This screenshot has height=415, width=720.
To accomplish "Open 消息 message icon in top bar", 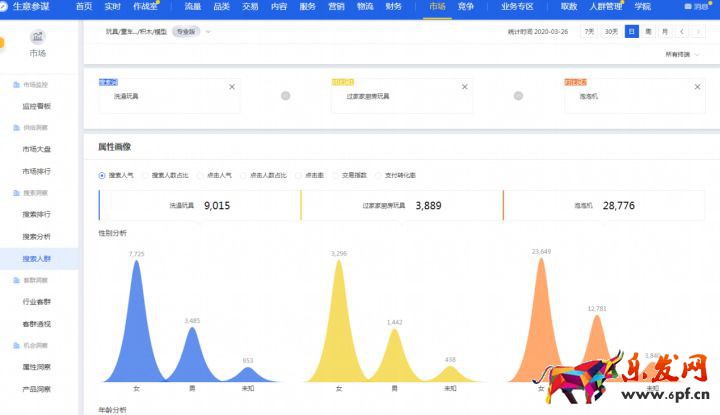I will [689, 6].
